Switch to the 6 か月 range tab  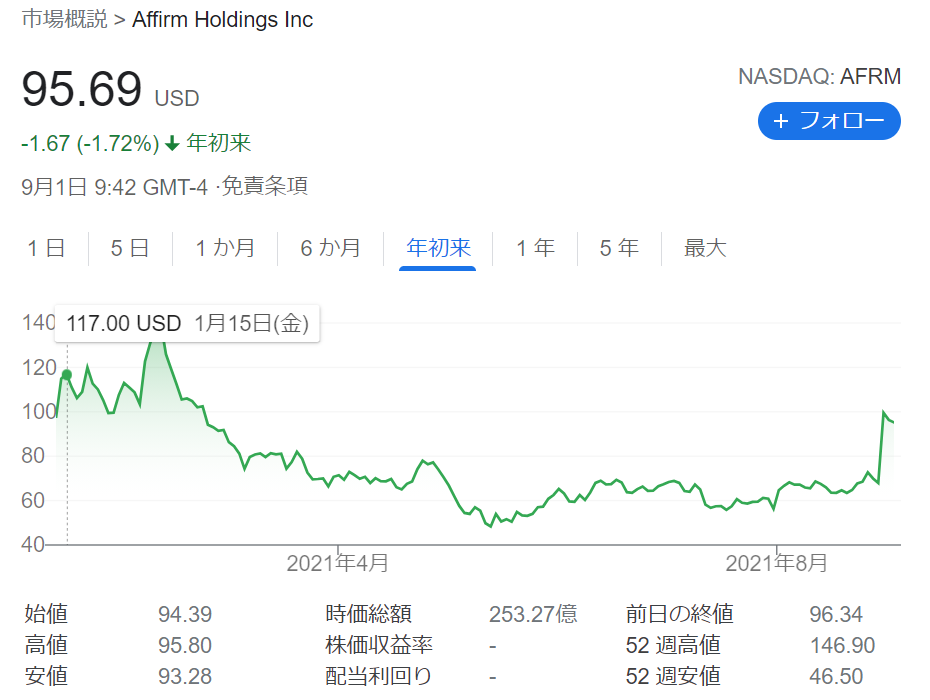330,248
